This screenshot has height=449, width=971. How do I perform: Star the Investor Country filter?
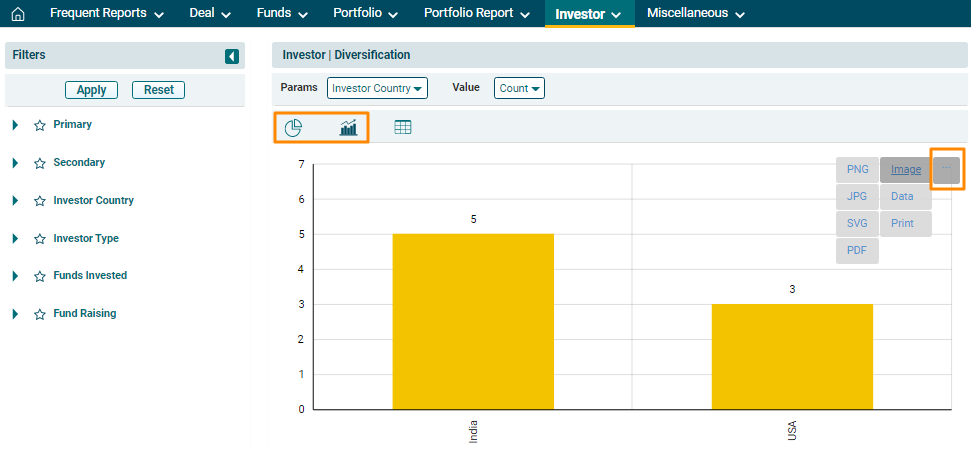[x=40, y=201]
